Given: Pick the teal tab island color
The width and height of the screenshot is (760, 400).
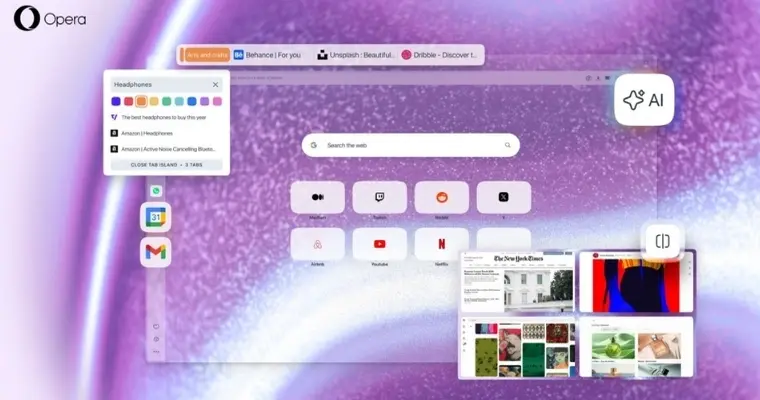Looking at the screenshot, I should [179, 101].
